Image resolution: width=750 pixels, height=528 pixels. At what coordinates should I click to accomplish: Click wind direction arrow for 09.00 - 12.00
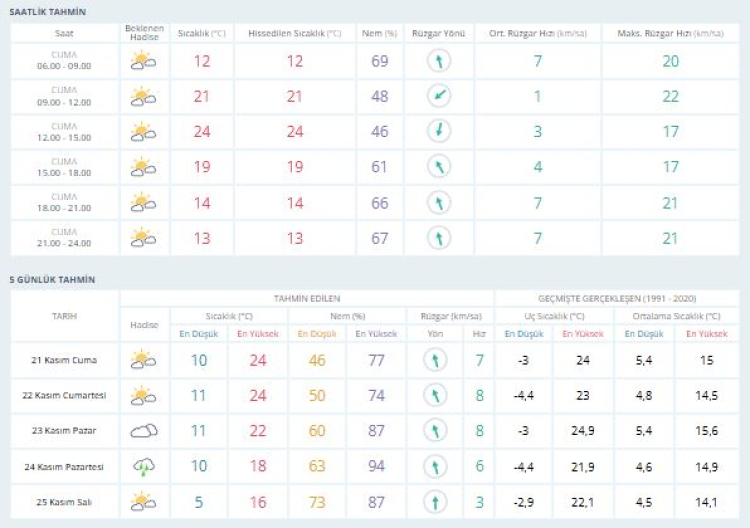point(437,97)
